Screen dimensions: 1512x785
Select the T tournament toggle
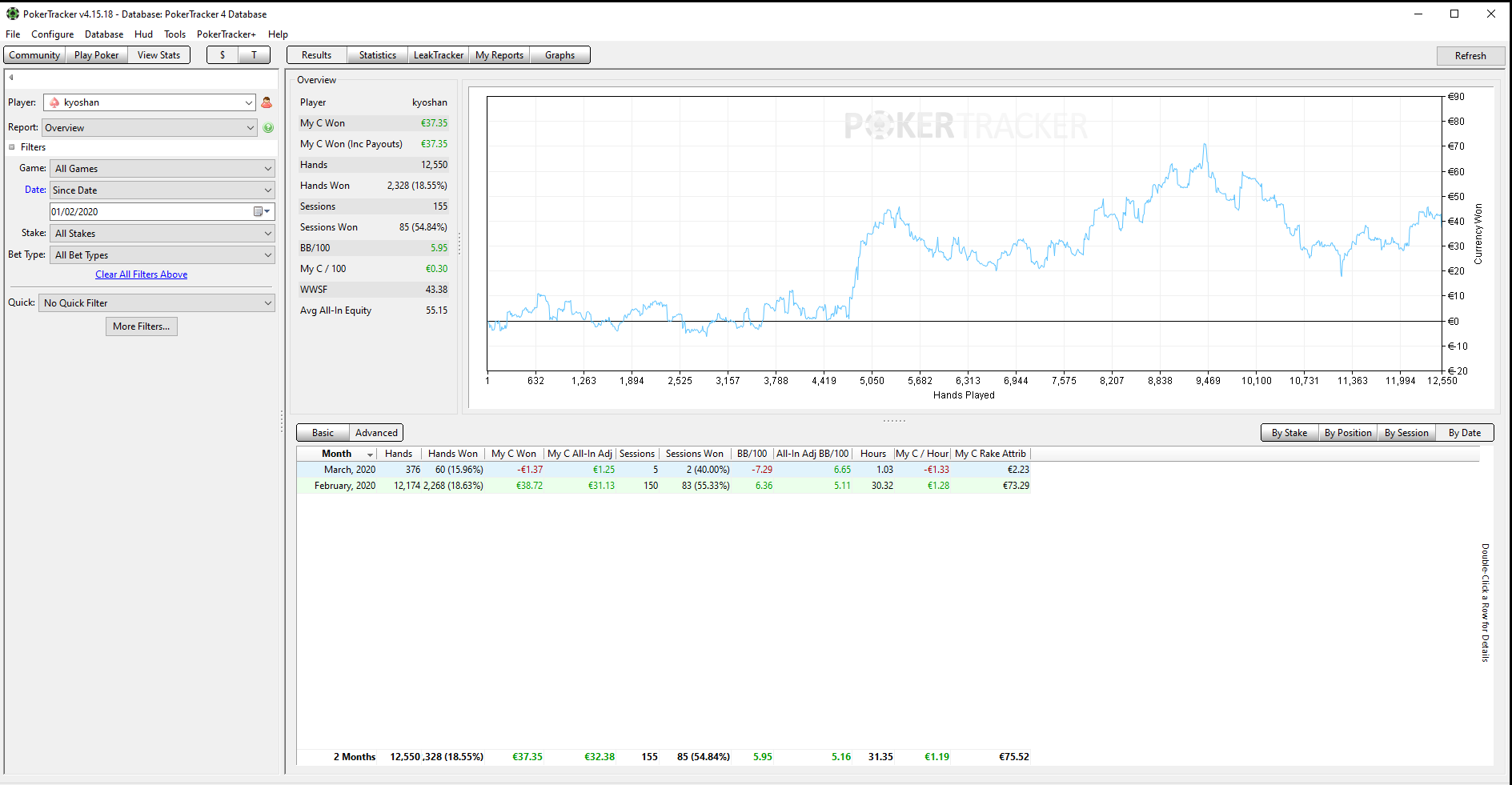(255, 55)
